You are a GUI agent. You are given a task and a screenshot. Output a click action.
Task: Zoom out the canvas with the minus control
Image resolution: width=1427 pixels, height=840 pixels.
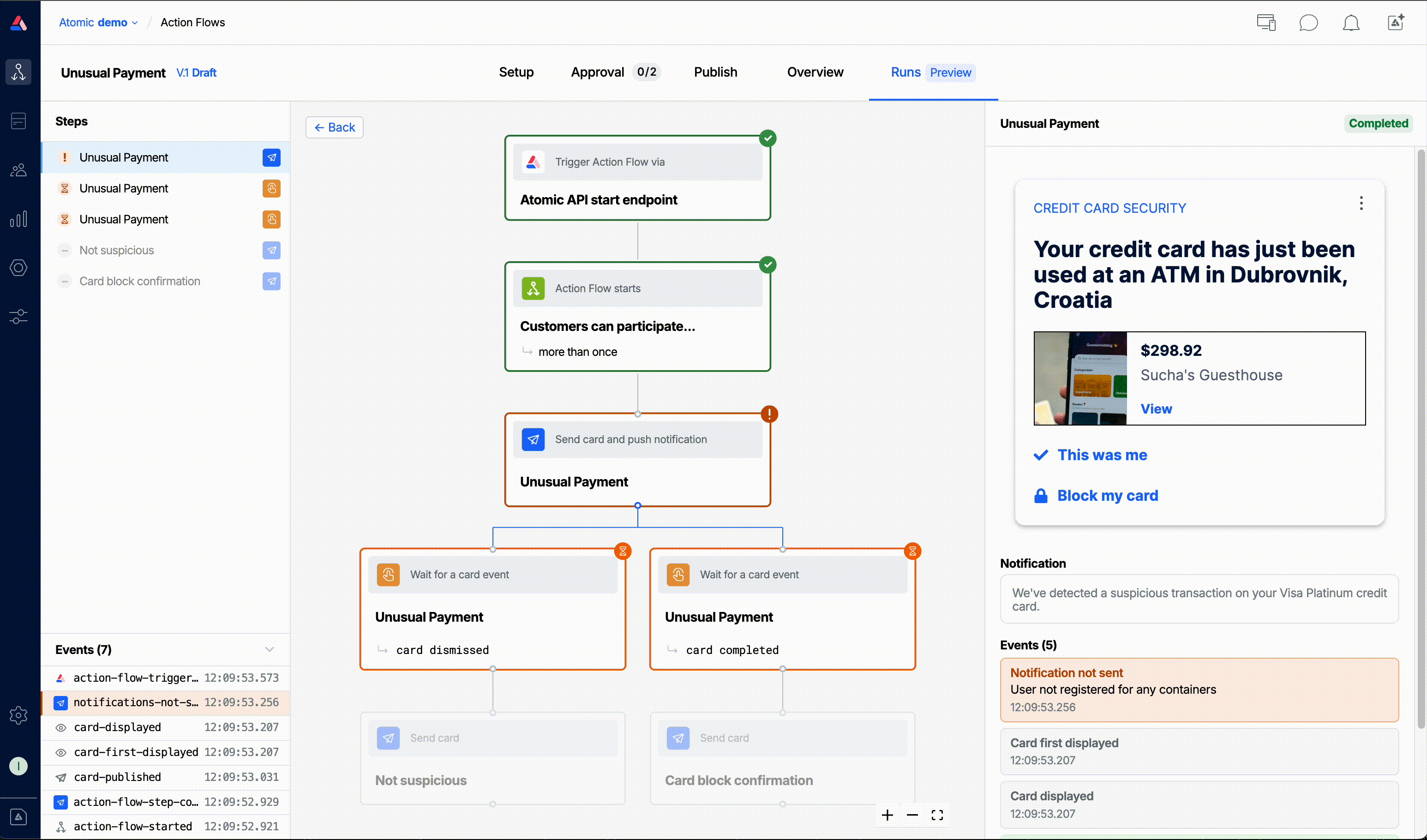click(x=911, y=815)
